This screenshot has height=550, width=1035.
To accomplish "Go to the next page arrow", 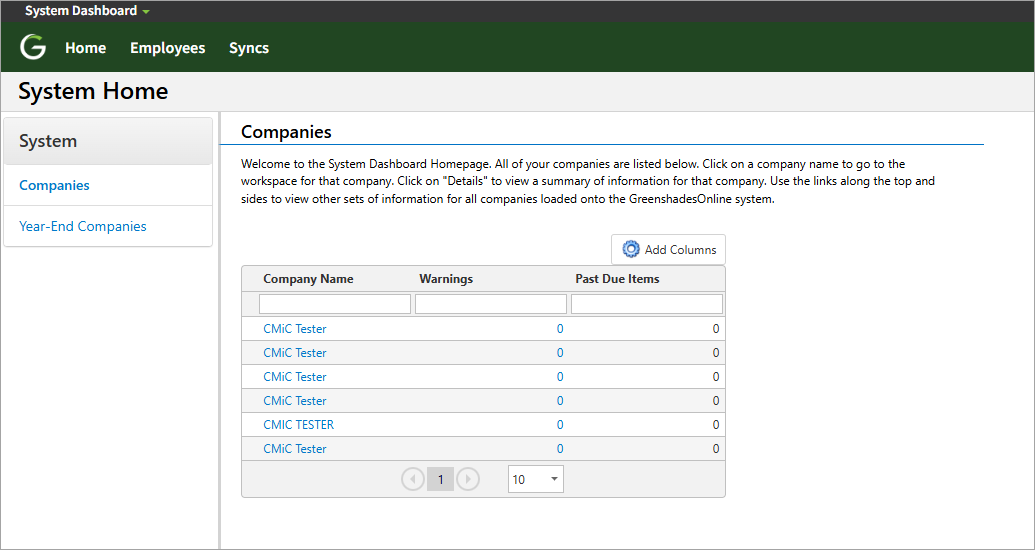I will 468,479.
